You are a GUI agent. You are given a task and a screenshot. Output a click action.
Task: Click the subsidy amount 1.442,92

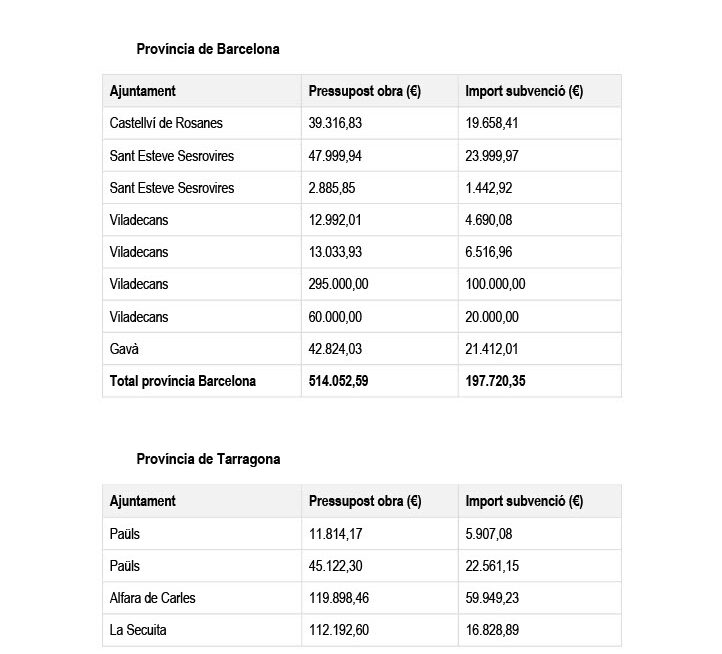coord(490,188)
